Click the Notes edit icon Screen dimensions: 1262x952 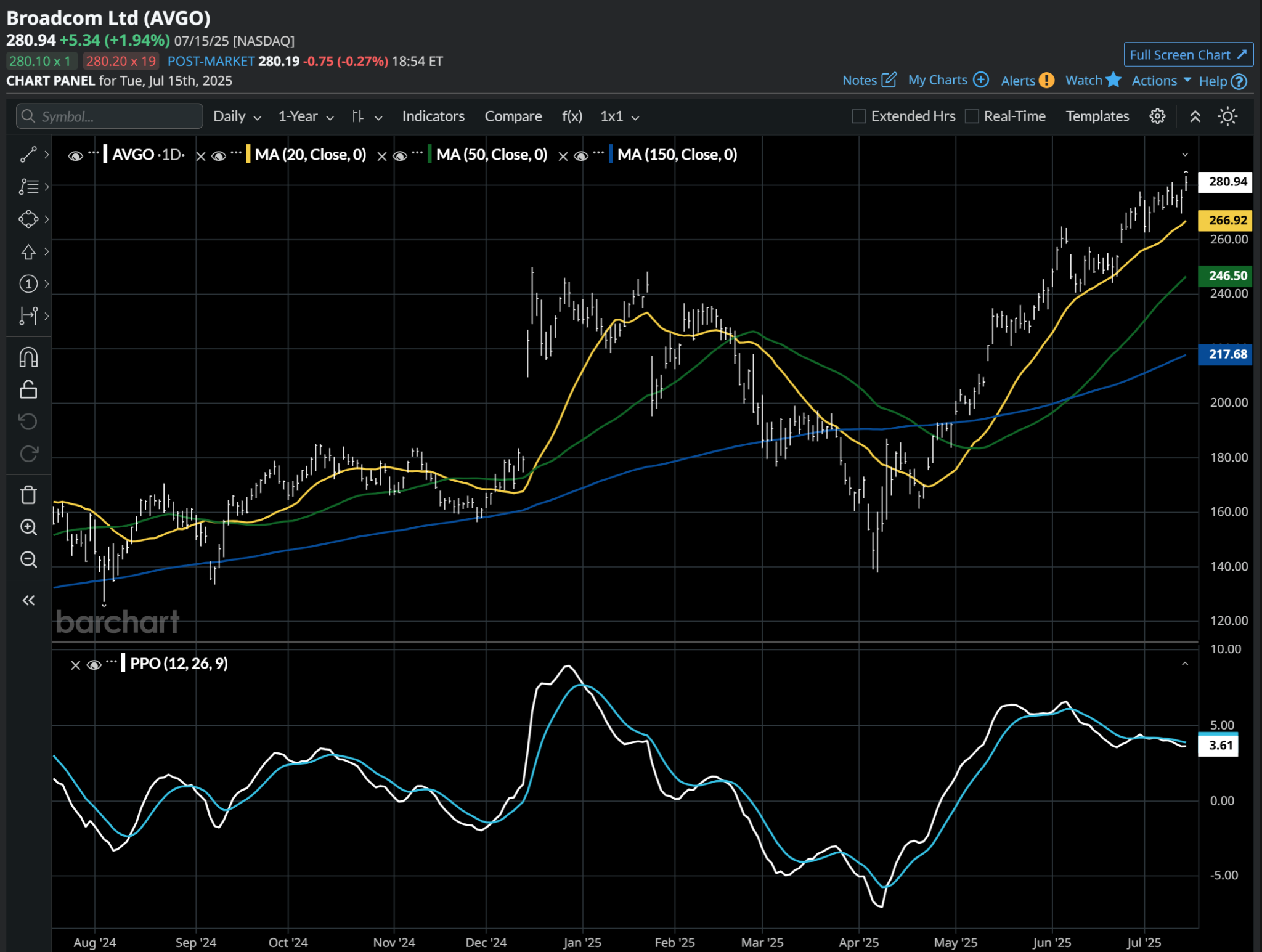pos(889,80)
